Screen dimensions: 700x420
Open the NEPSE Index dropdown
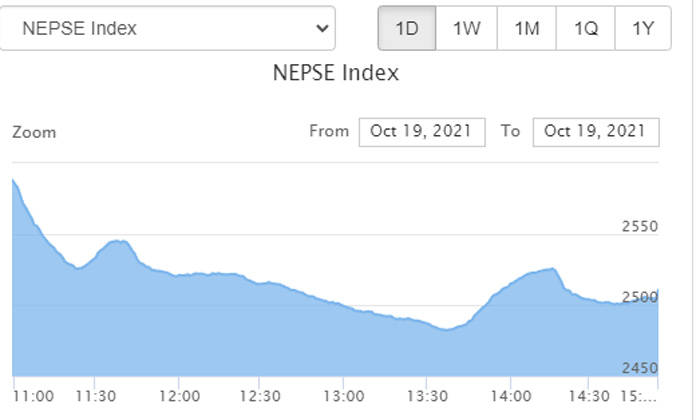[167, 28]
